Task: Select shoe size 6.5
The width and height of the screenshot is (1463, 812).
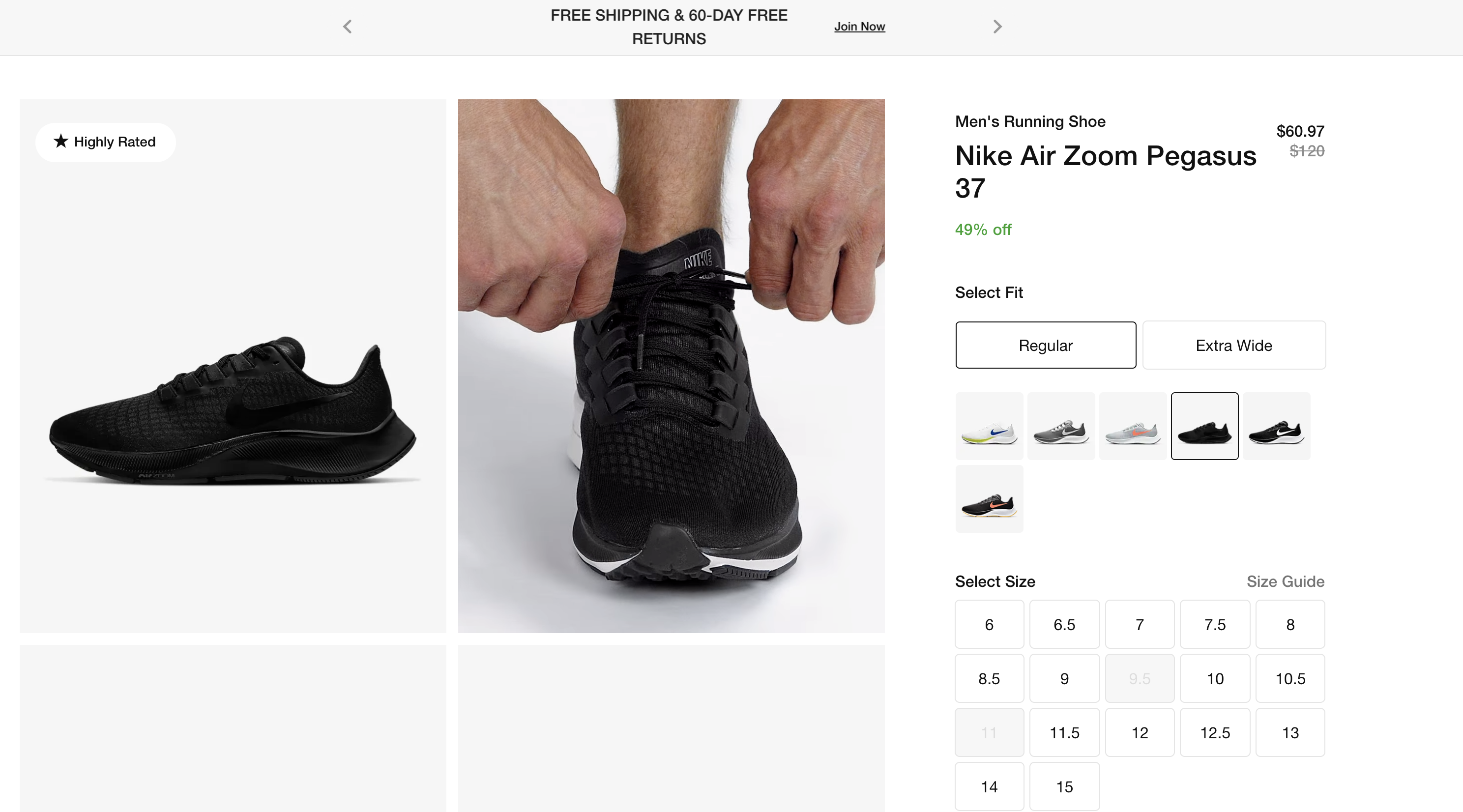Action: [1064, 625]
